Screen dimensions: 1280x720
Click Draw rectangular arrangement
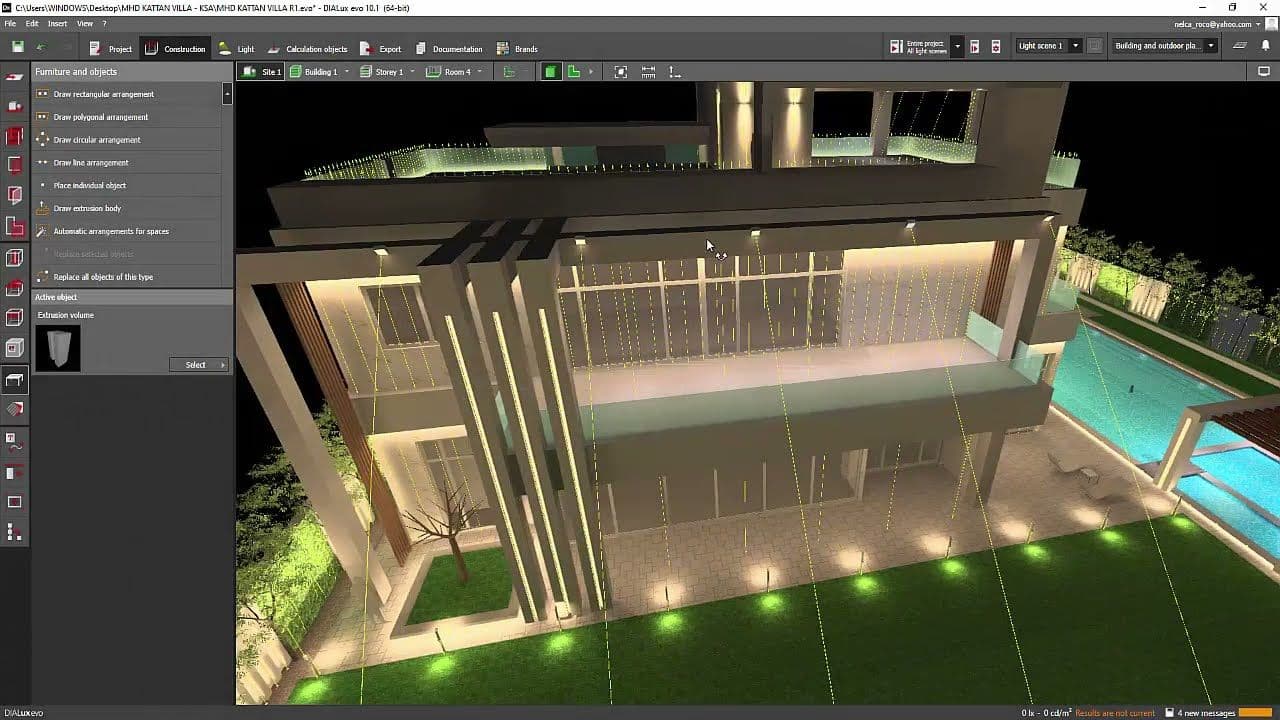point(104,94)
